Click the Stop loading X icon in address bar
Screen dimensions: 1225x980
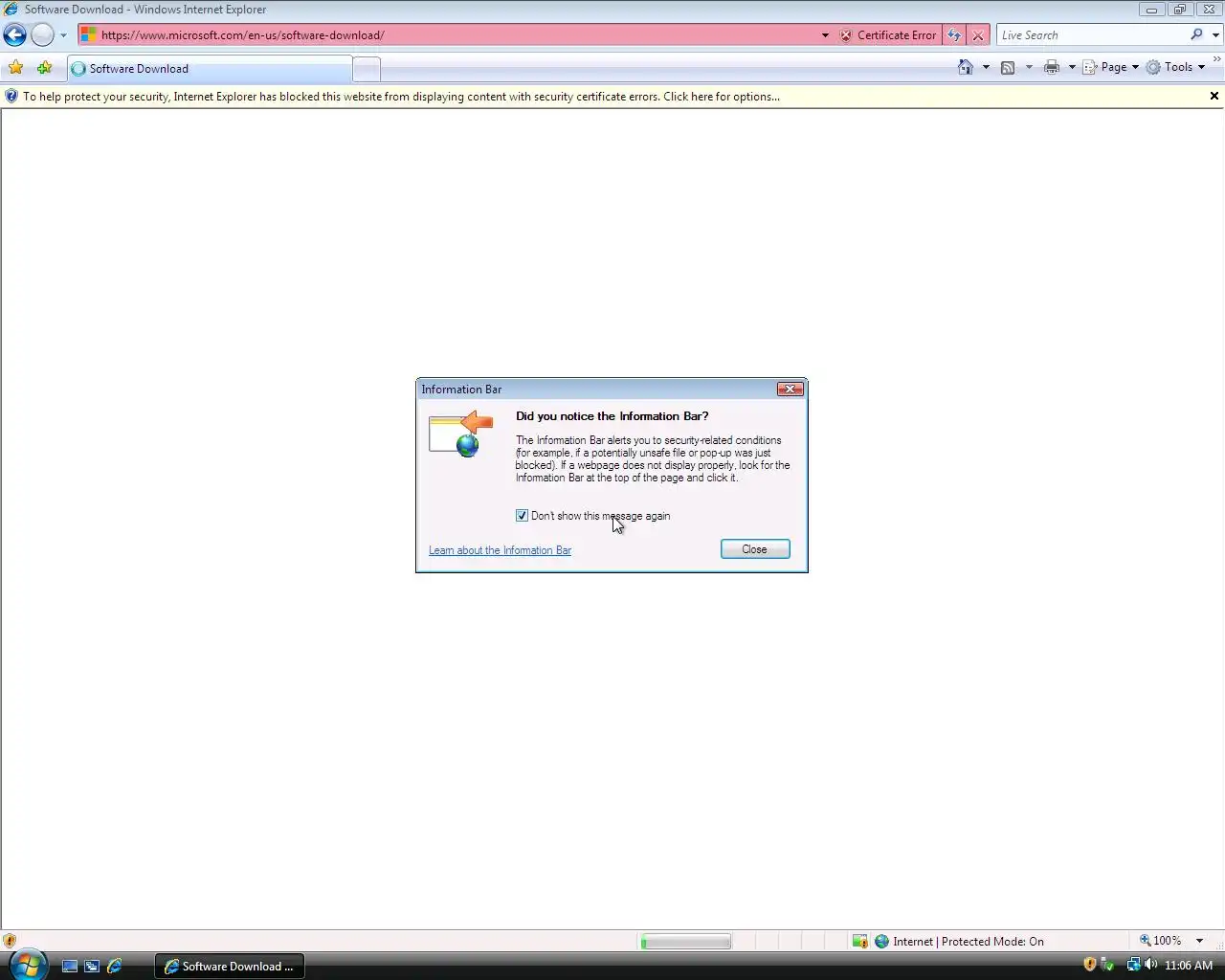[x=978, y=35]
